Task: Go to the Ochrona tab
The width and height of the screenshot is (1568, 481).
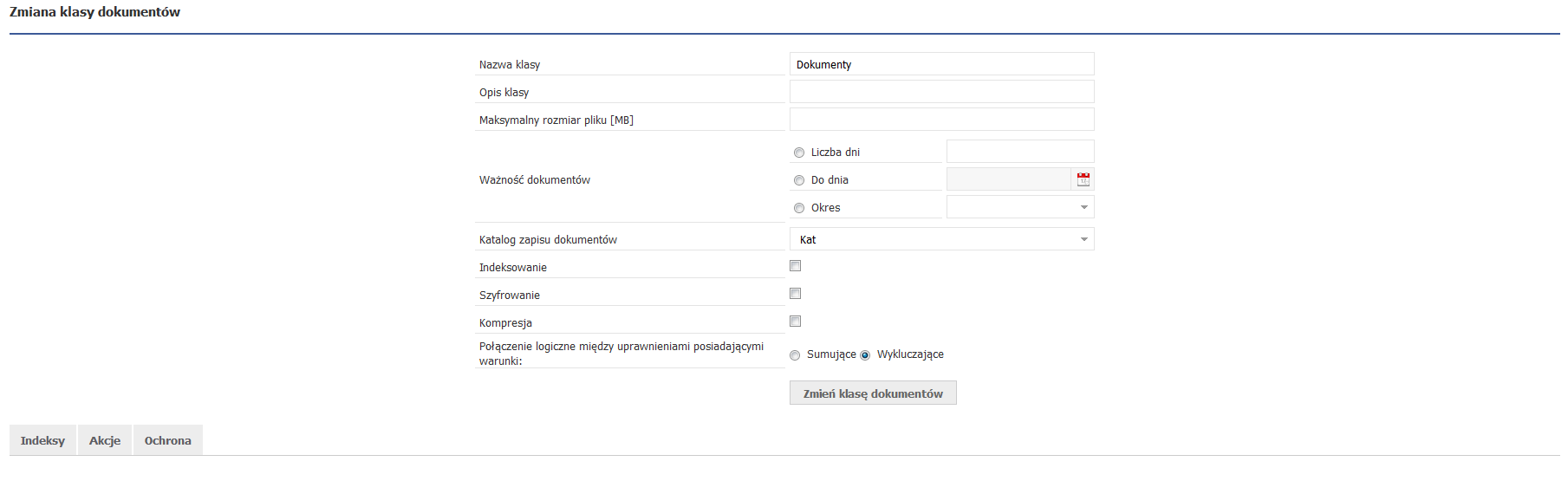Action: (168, 440)
